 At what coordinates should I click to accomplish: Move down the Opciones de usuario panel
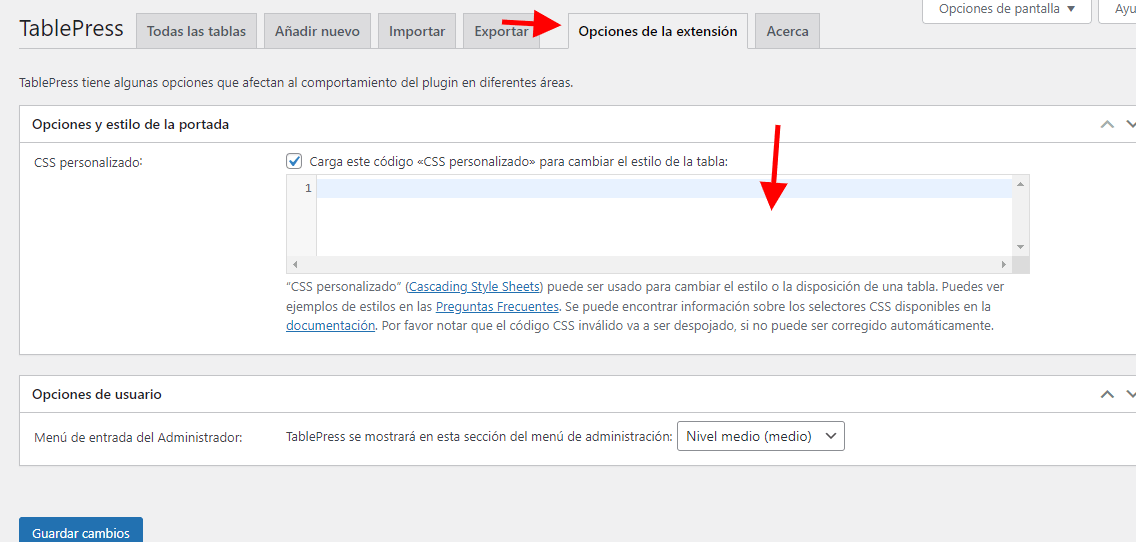click(x=1131, y=394)
